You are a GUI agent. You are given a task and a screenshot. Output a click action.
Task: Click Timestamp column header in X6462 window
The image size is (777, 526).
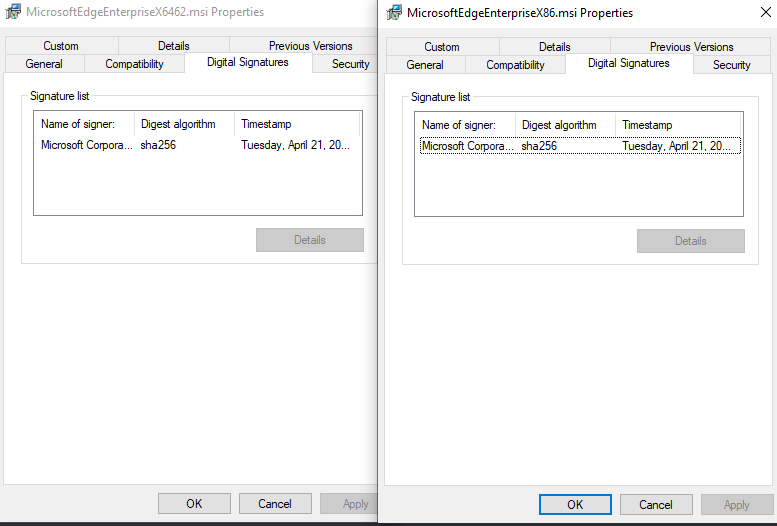[297, 124]
